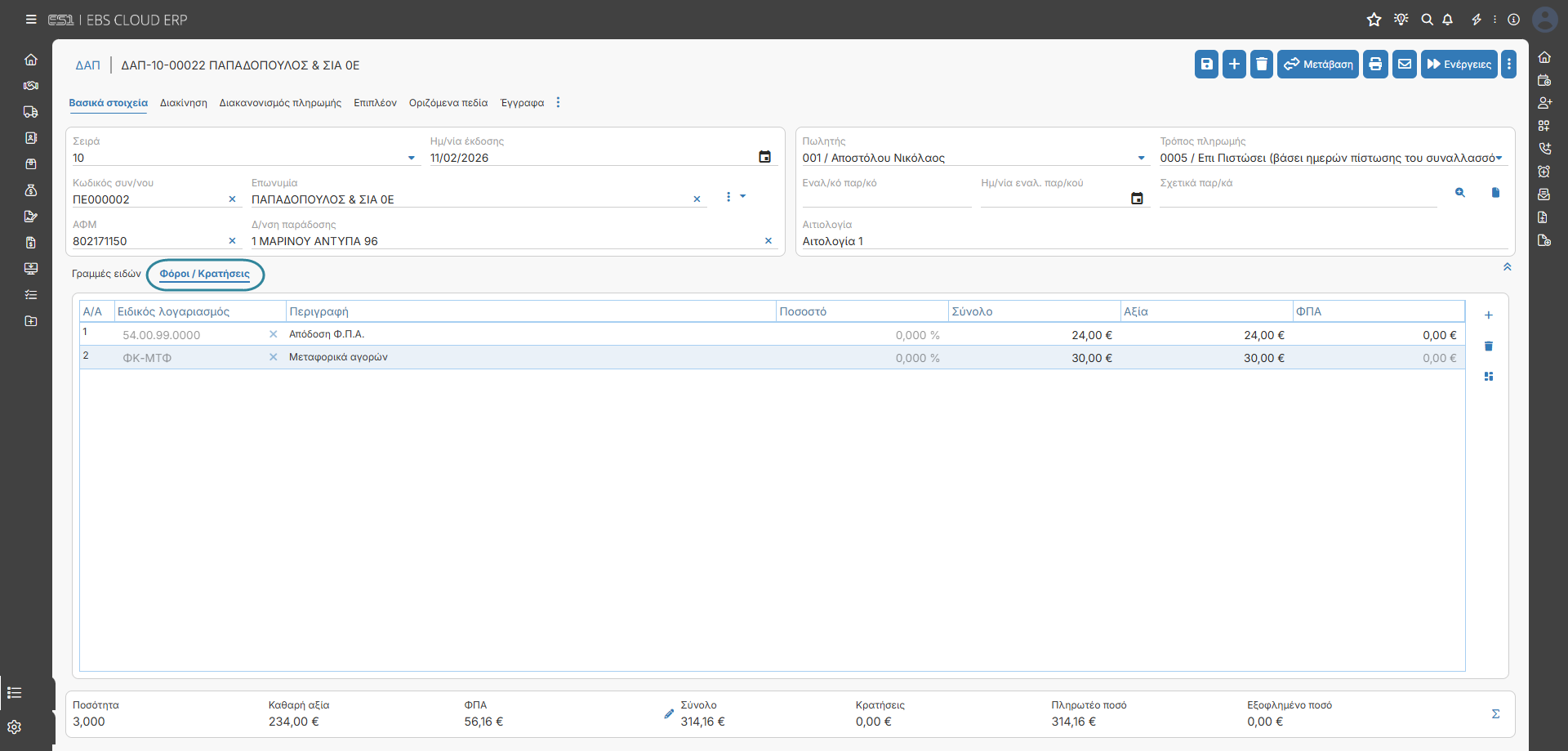This screenshot has width=1568, height=751.
Task: Open the Ημ/νία εναλ. παρ/κού calendar picker
Action: 1137,199
